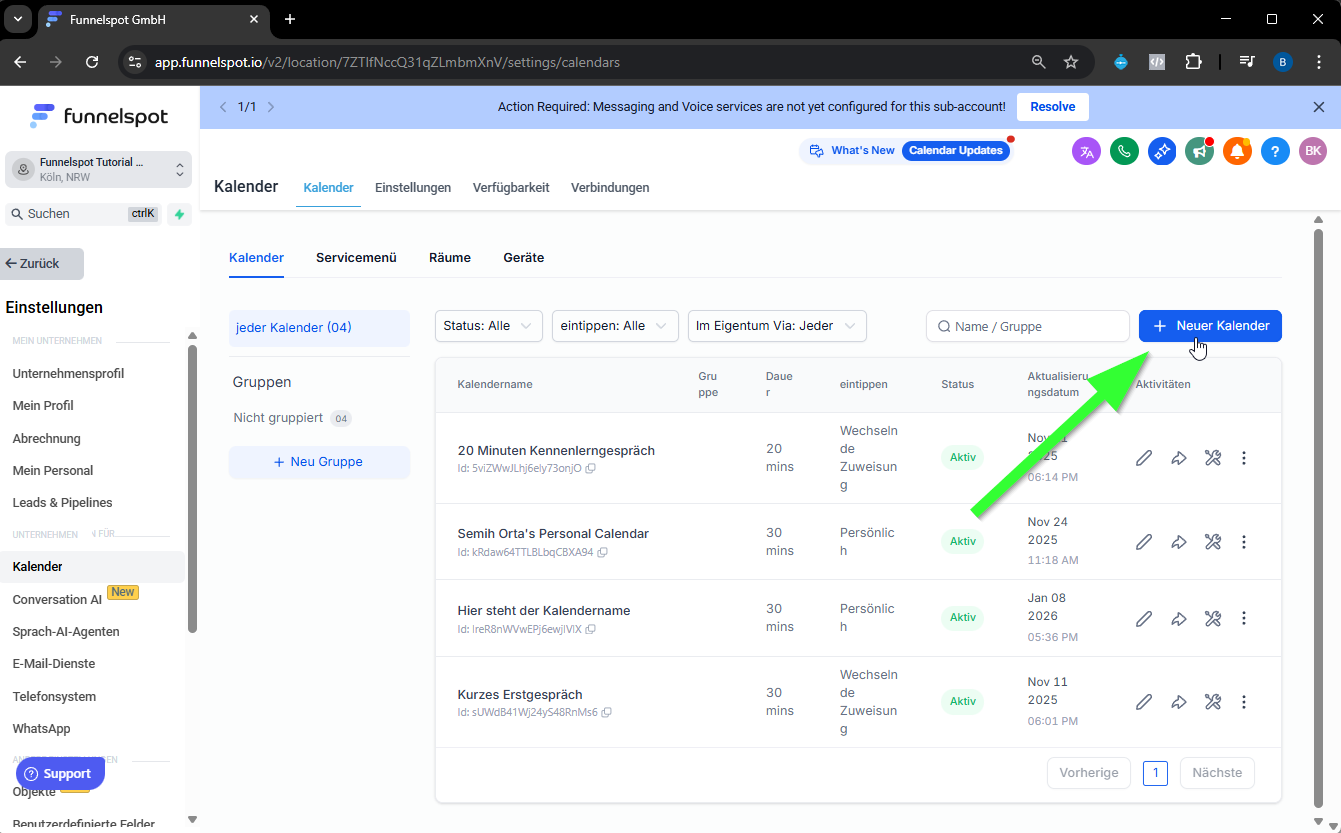Click the green phone dialer icon
Viewport: 1341px width, 833px height.
(x=1124, y=151)
